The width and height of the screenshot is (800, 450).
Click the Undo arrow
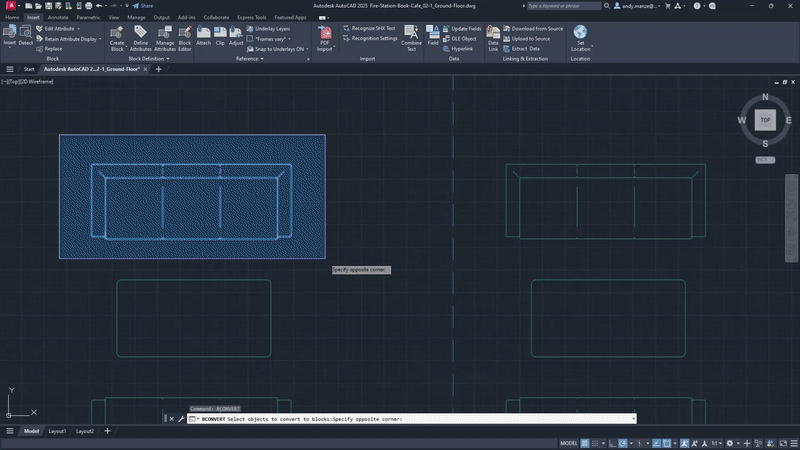point(98,6)
